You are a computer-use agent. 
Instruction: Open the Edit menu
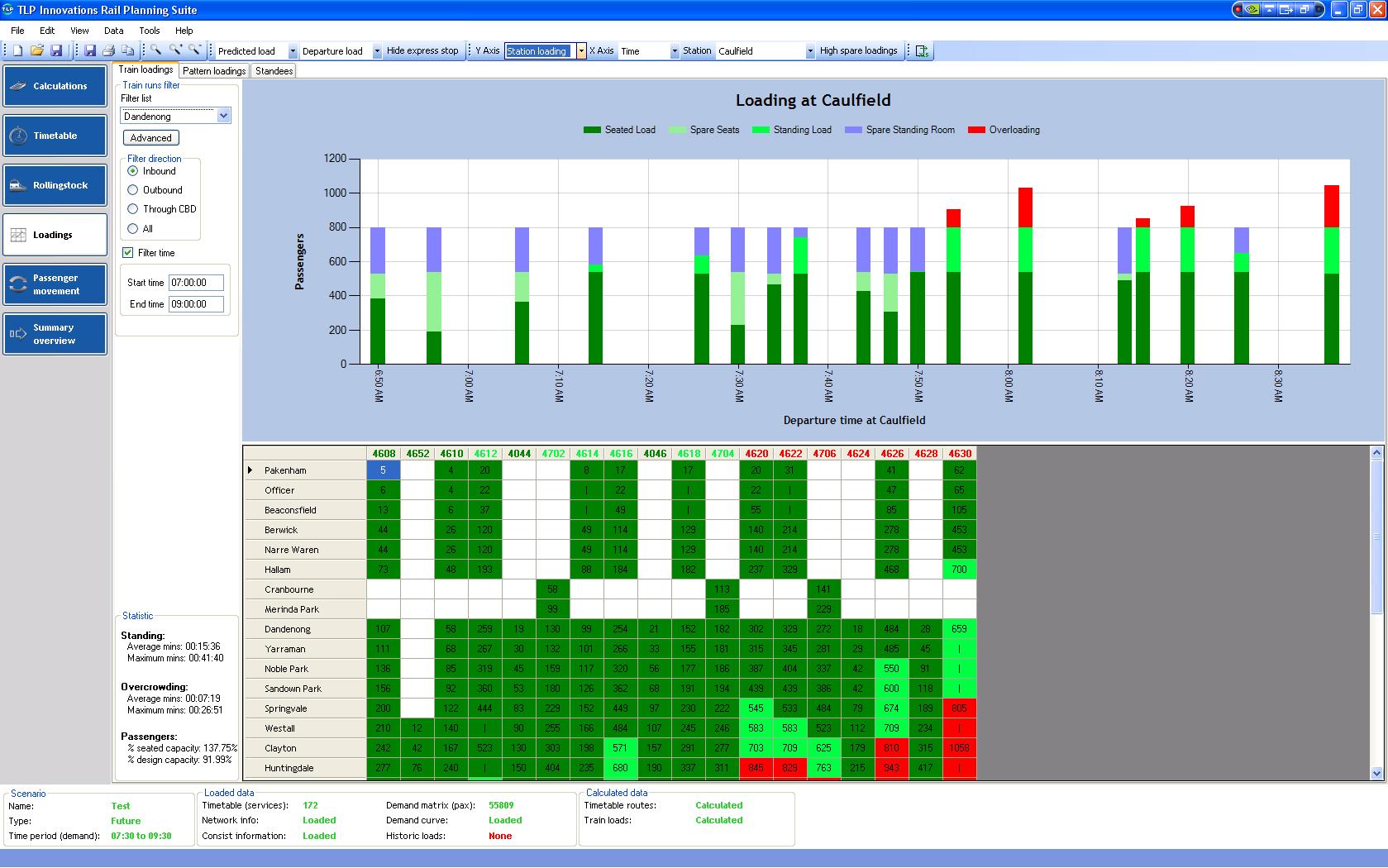[x=47, y=31]
